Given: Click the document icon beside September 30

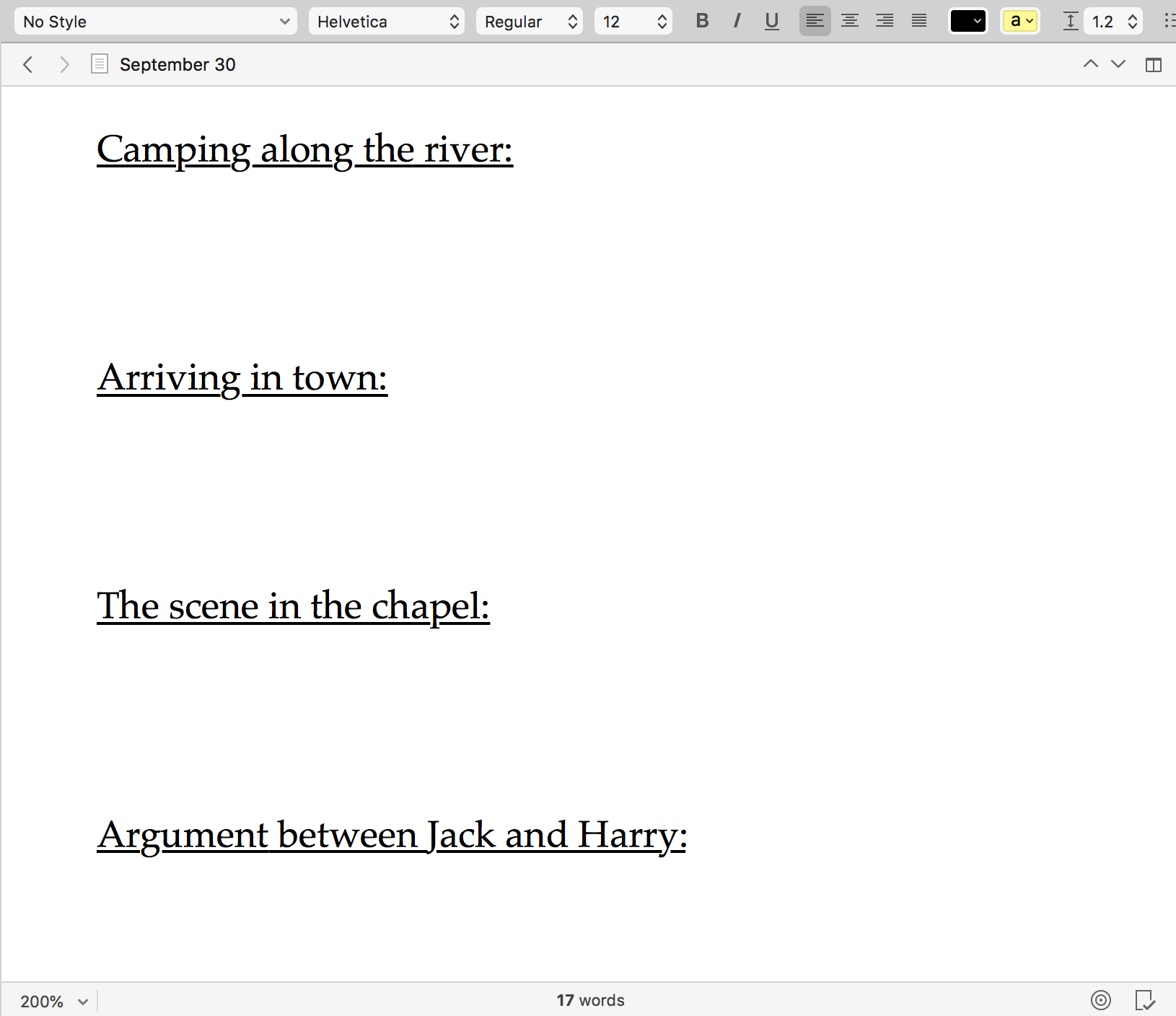Looking at the screenshot, I should pos(98,64).
